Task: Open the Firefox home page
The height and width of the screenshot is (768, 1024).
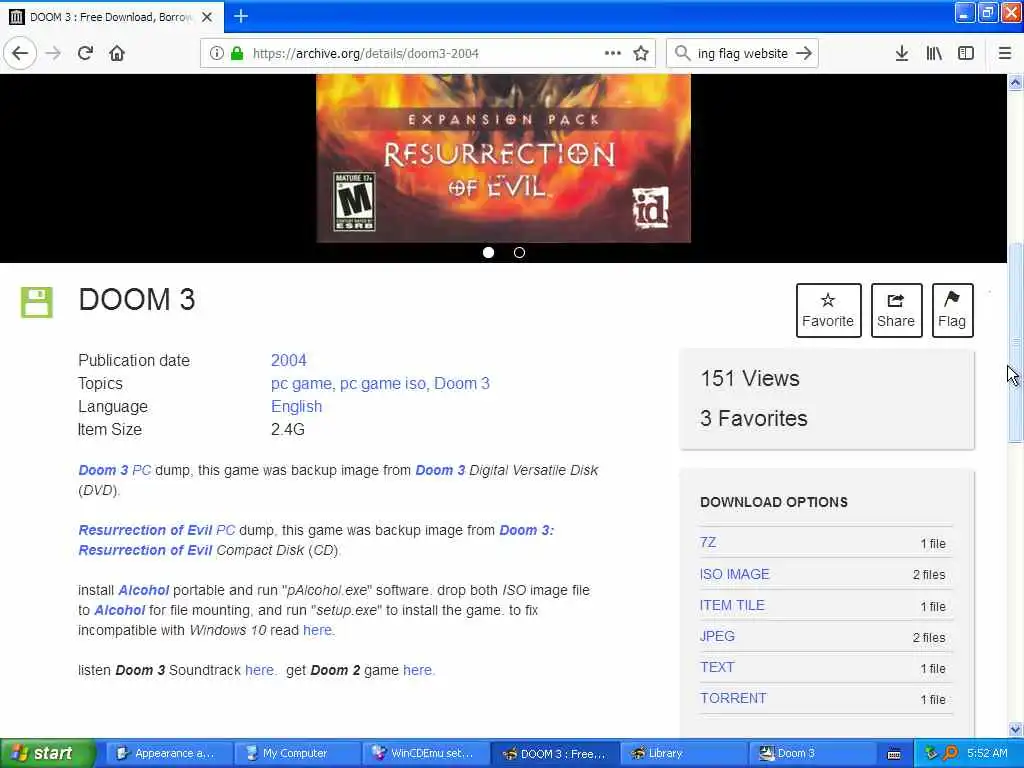Action: (x=117, y=54)
